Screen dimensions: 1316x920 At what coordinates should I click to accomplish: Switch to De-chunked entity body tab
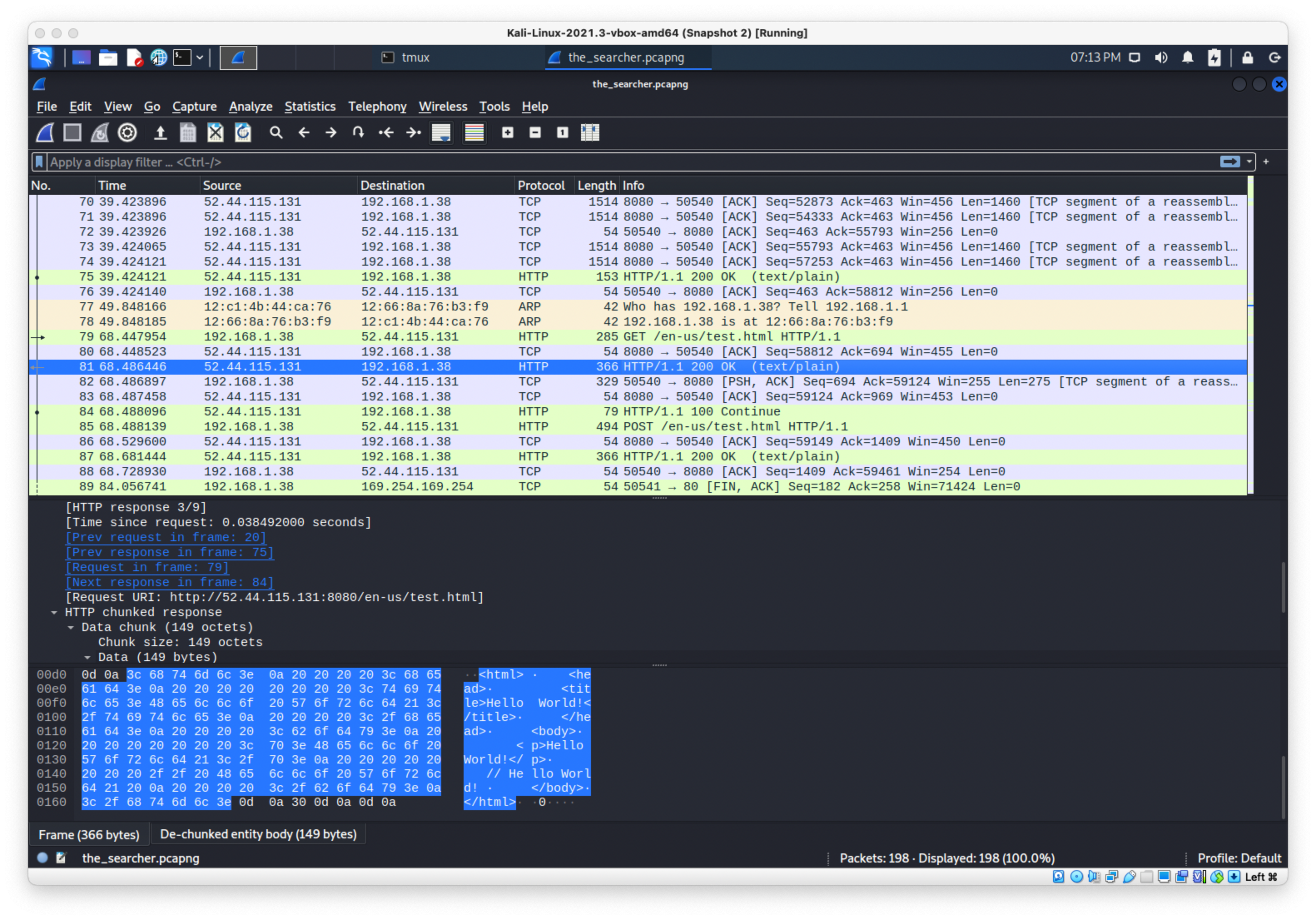tap(258, 834)
